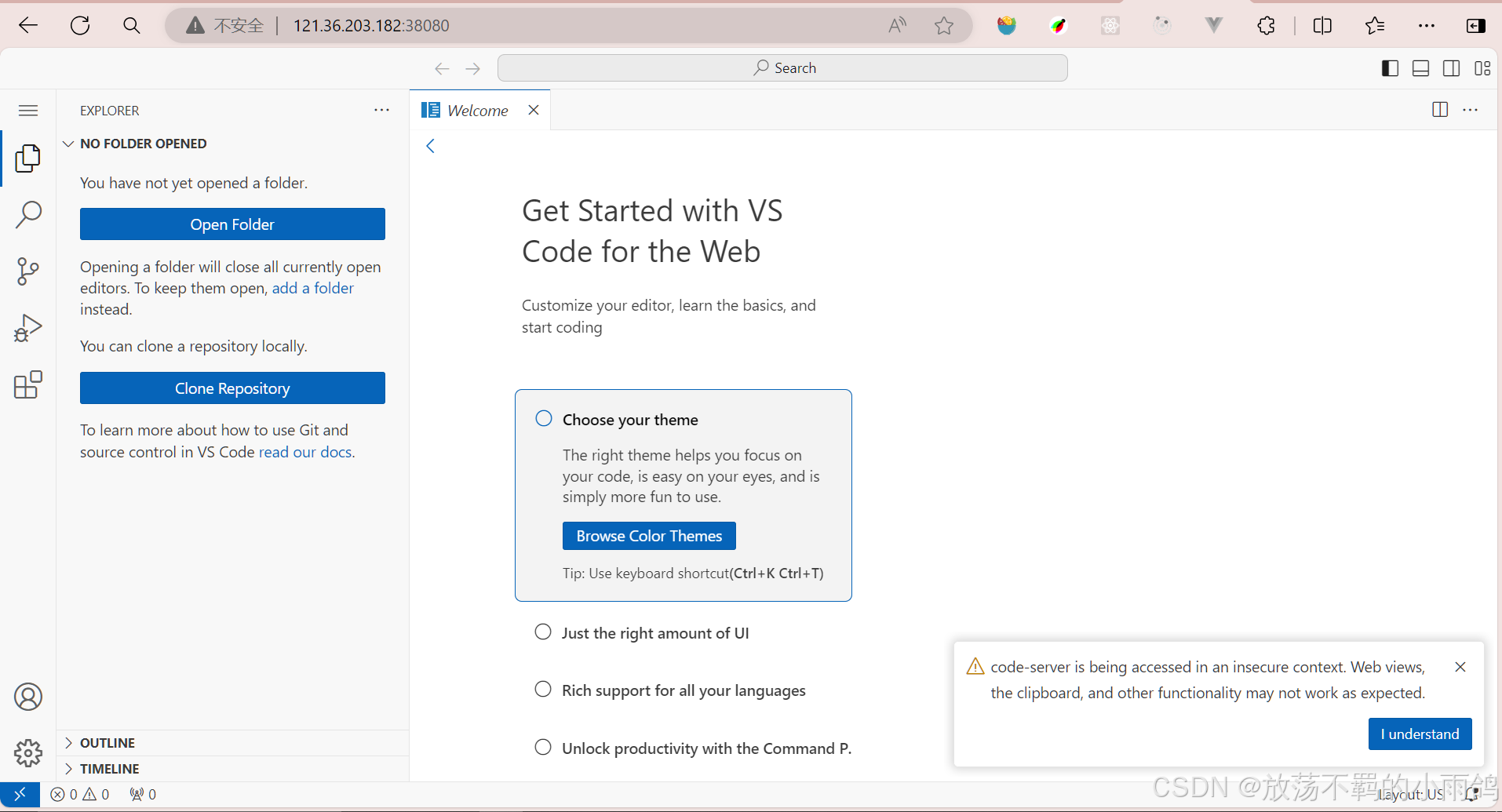Click the browser search icon
Viewport: 1502px width, 812px height.
(132, 26)
